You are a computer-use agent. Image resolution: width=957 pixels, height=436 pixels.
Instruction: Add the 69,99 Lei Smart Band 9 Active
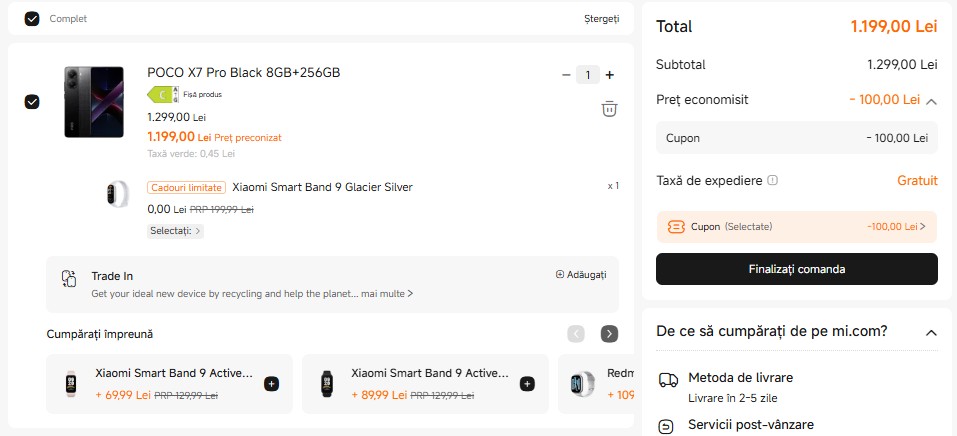click(x=272, y=384)
